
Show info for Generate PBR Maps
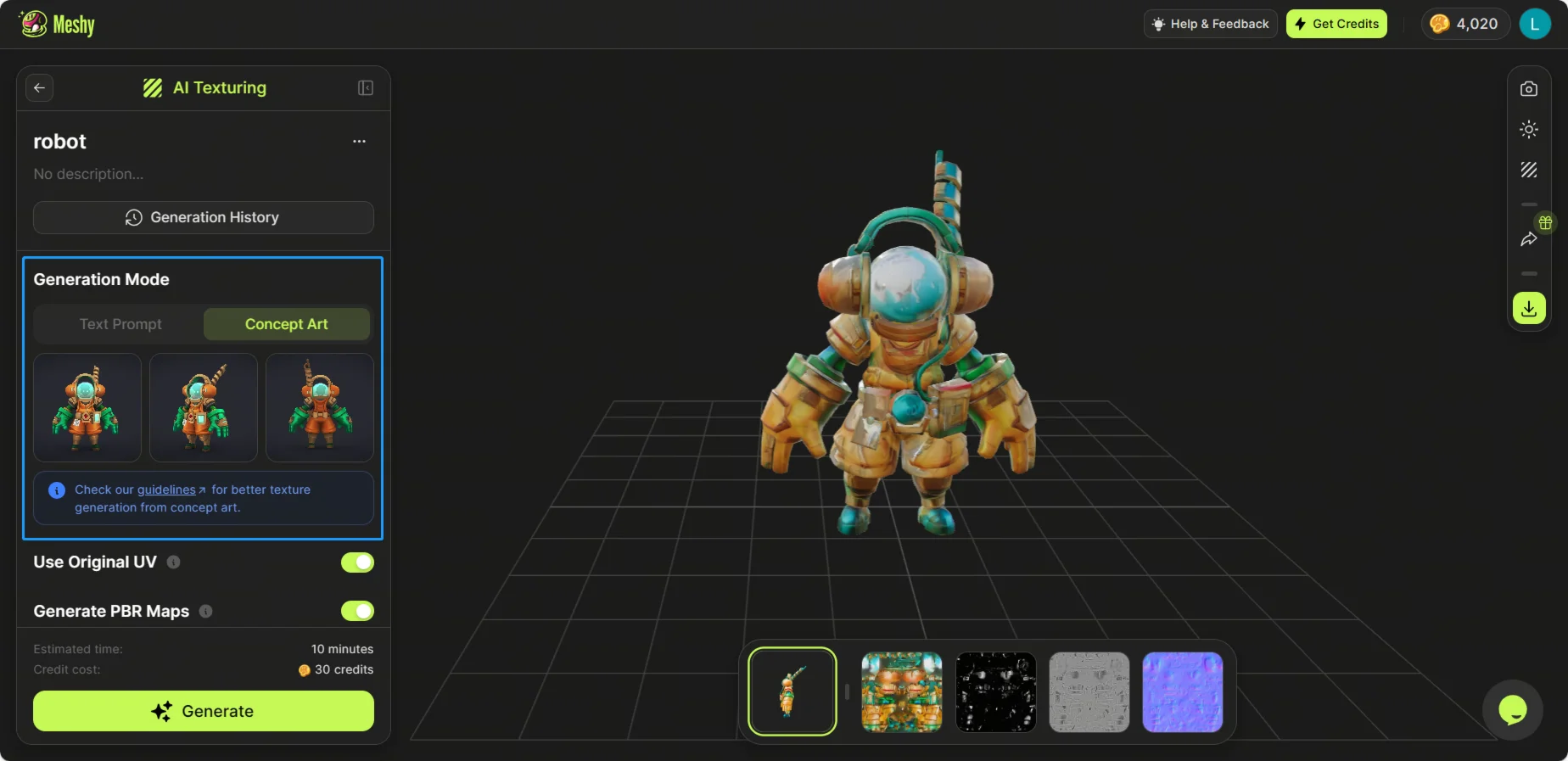(205, 611)
